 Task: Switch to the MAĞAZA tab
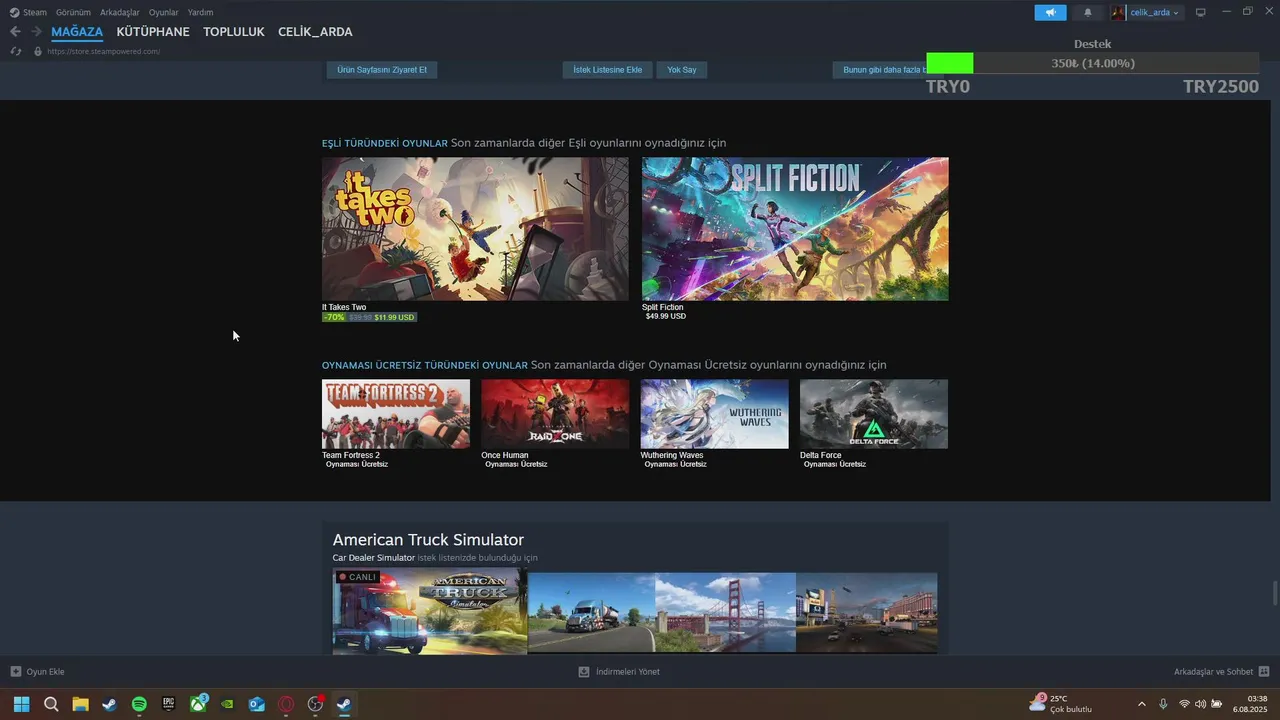pyautogui.click(x=77, y=32)
